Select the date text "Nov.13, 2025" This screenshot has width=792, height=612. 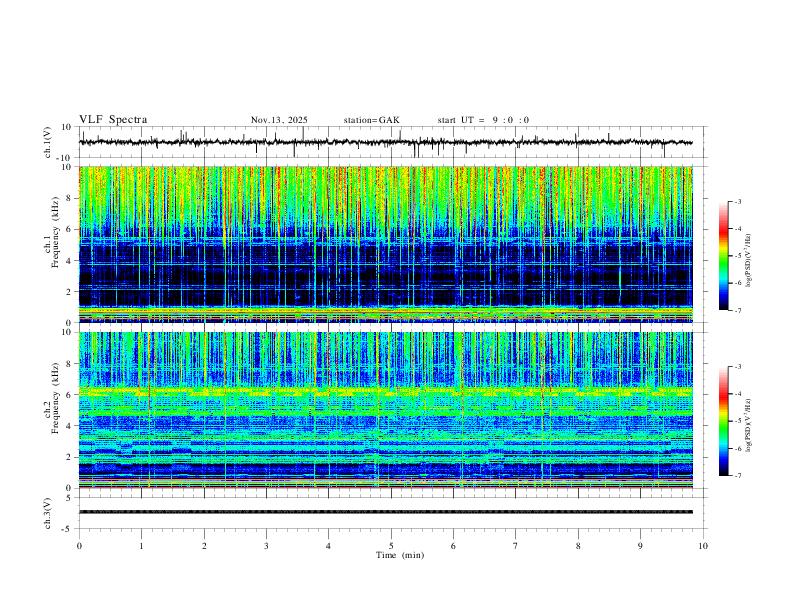tap(279, 120)
